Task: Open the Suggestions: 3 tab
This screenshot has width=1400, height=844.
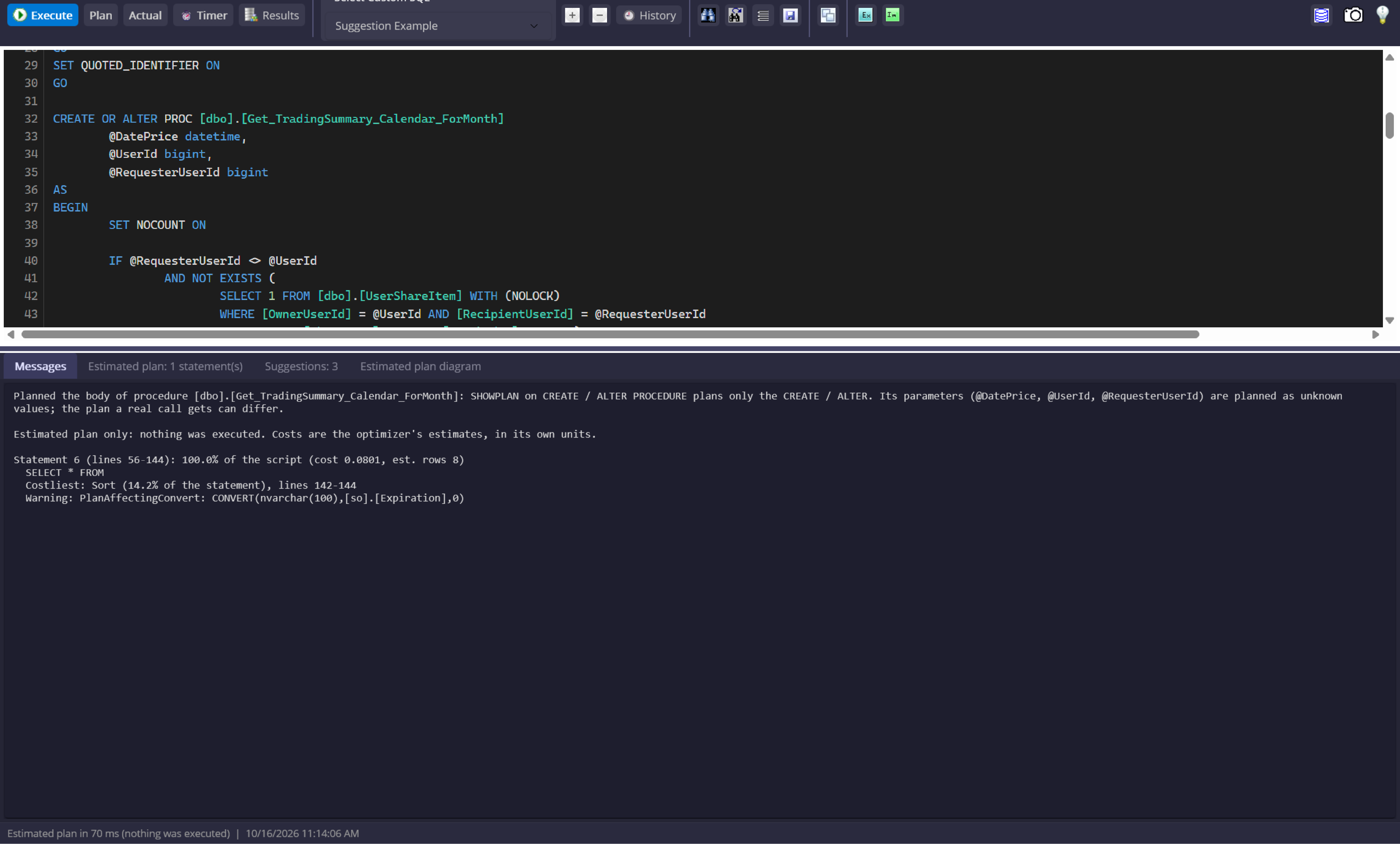Action: [x=301, y=366]
